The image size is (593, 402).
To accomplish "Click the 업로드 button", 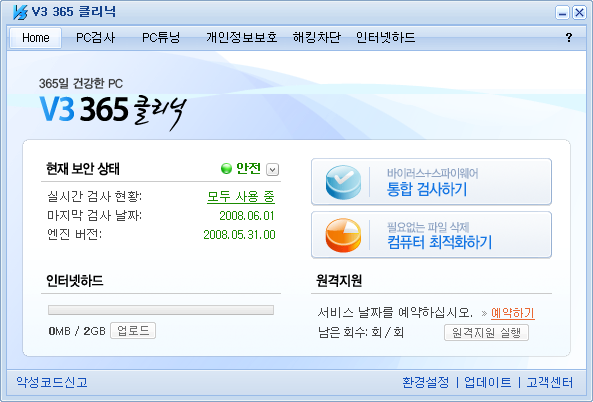I will pos(133,331).
